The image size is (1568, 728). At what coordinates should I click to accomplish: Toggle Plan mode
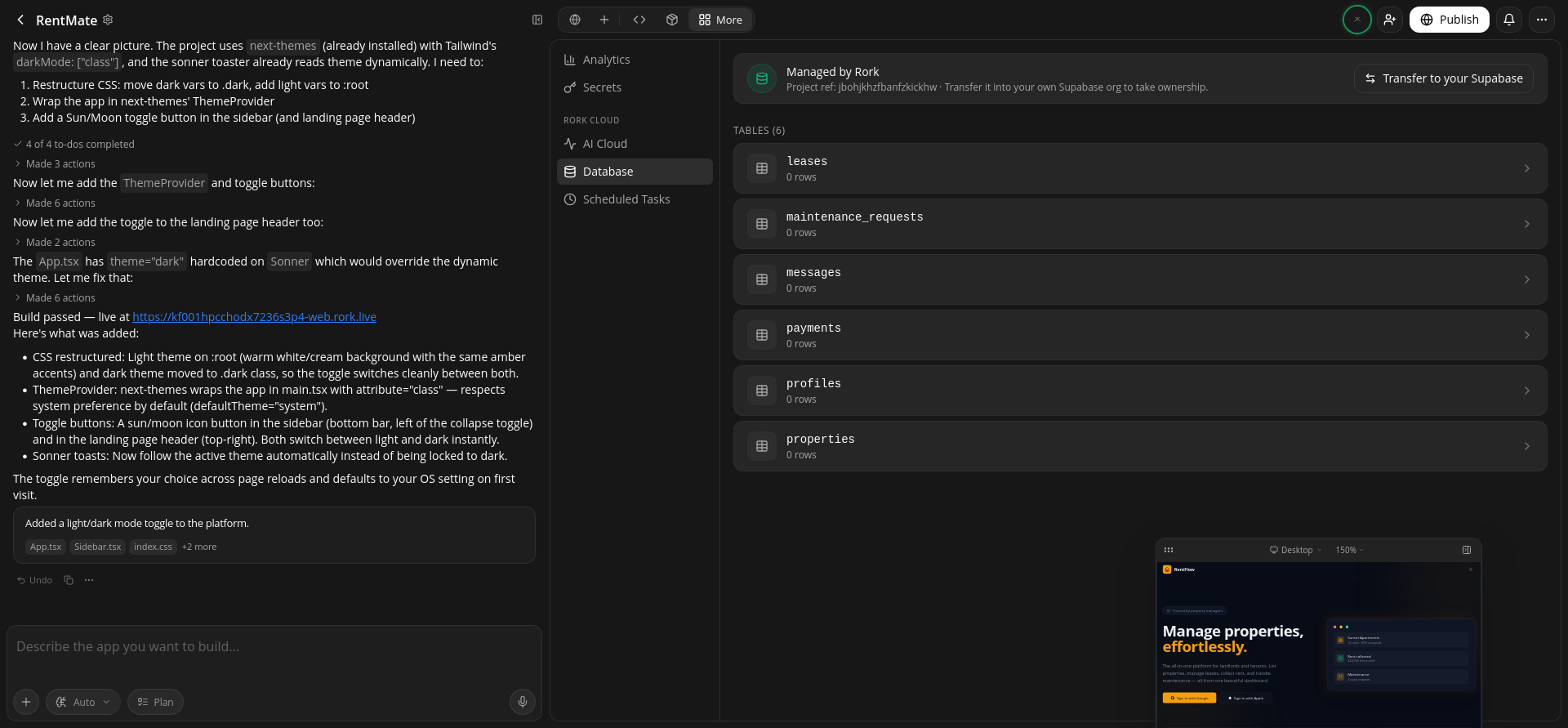(x=155, y=702)
